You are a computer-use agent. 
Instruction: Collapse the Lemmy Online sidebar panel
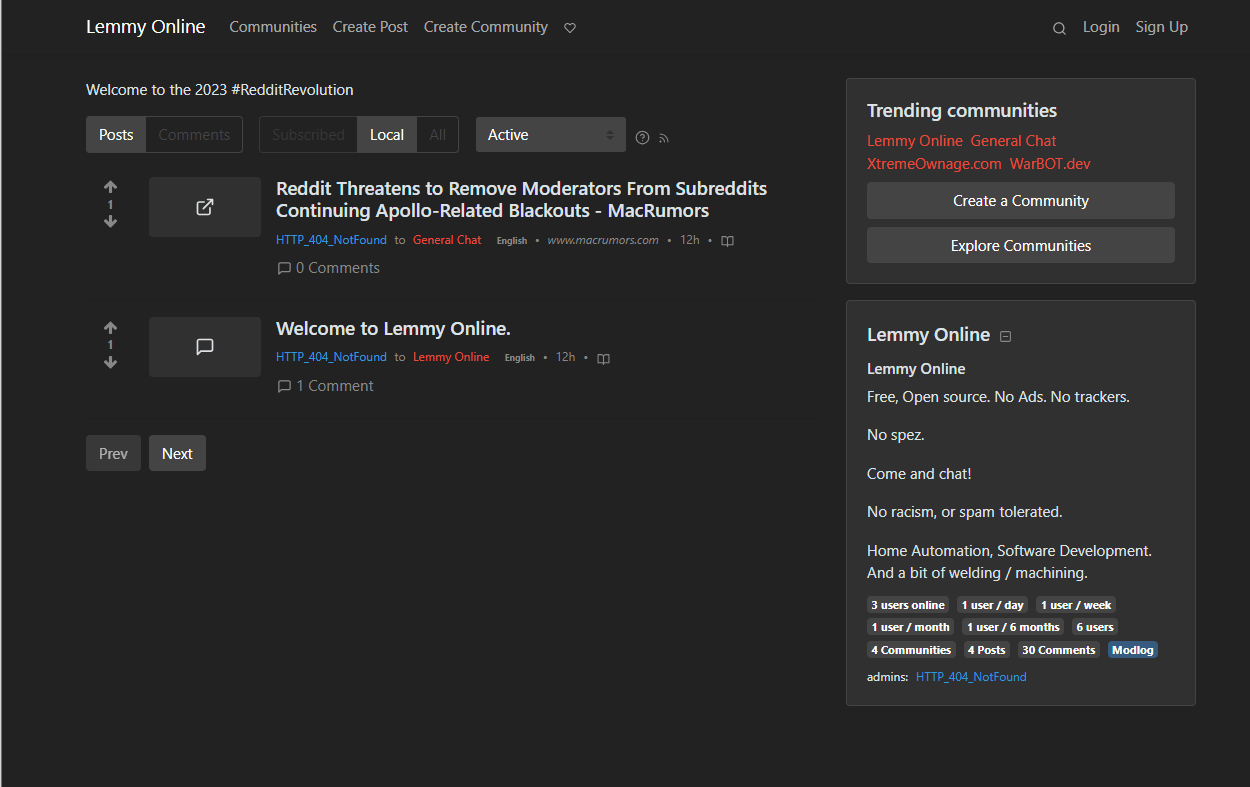point(1006,336)
